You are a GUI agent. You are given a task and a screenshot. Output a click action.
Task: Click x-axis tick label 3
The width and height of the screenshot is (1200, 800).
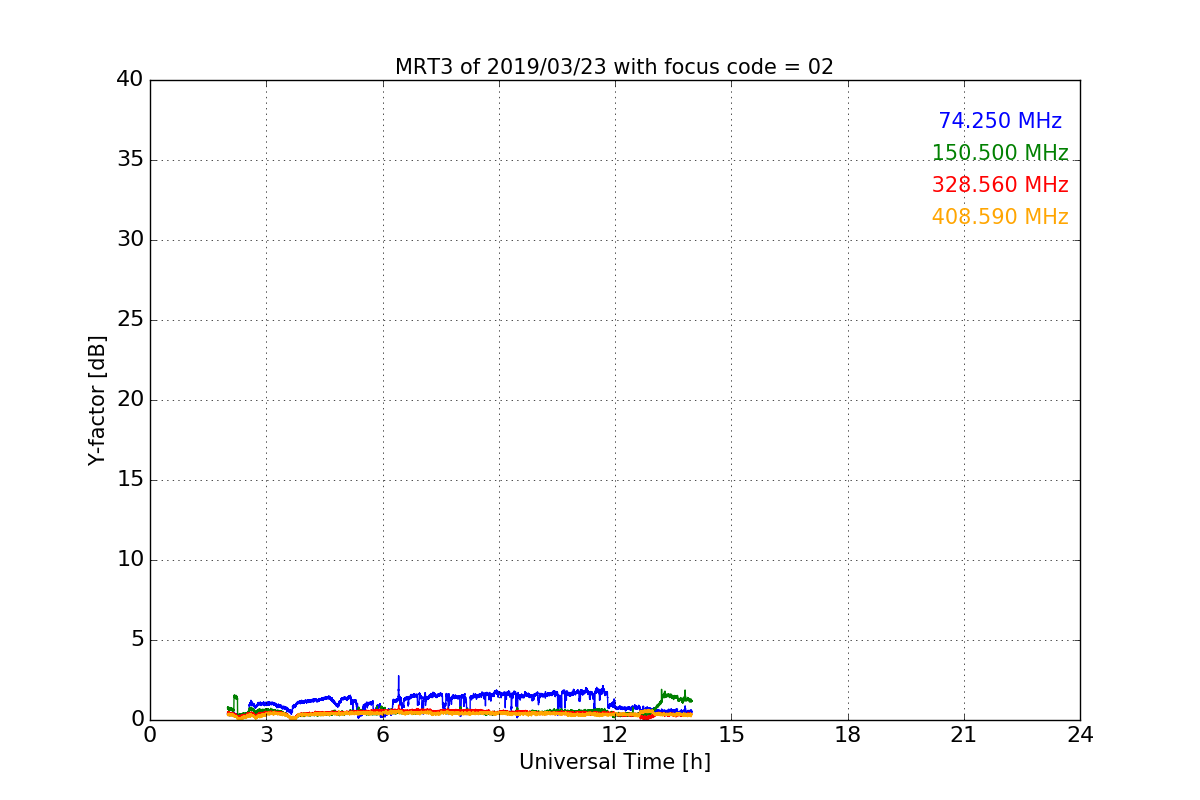pyautogui.click(x=266, y=735)
